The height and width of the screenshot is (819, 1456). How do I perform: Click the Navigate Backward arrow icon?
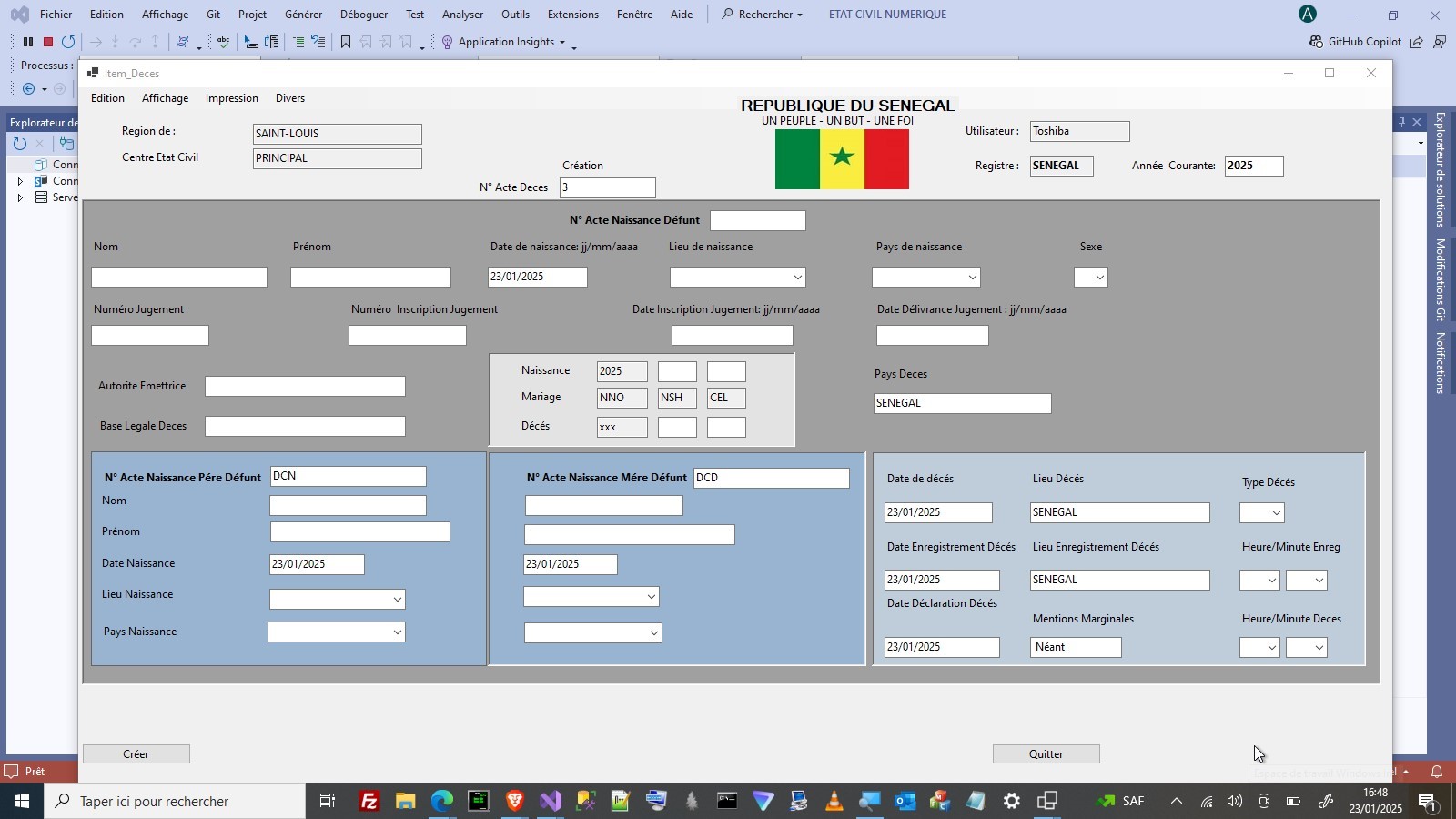click(28, 88)
